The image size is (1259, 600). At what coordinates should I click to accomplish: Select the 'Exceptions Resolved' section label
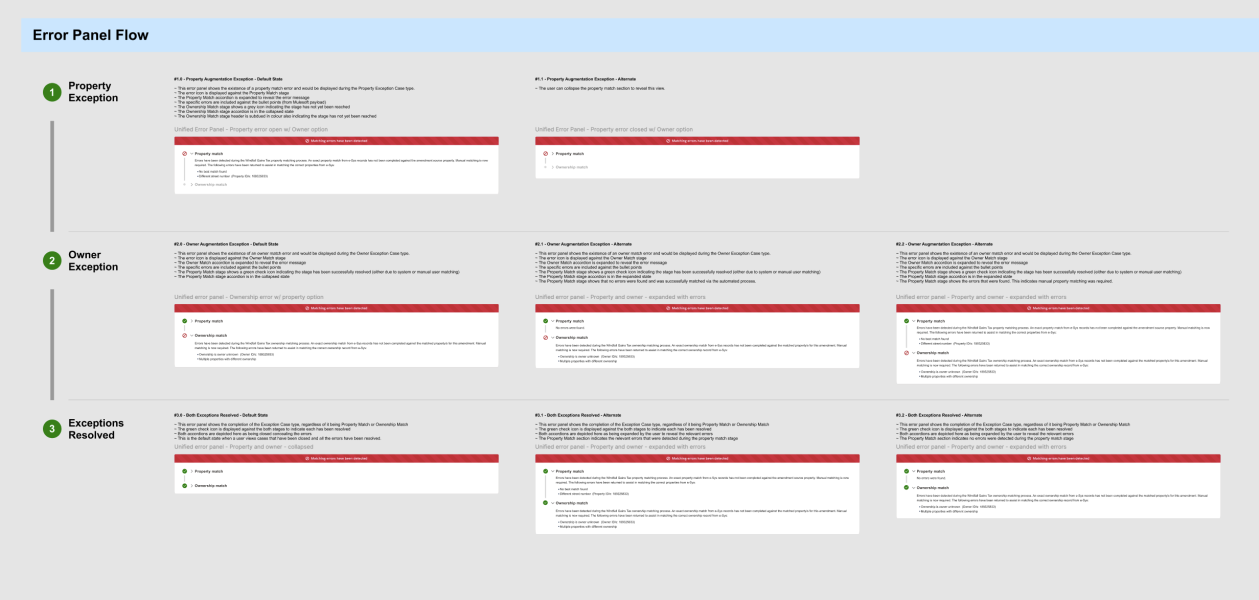point(96,429)
